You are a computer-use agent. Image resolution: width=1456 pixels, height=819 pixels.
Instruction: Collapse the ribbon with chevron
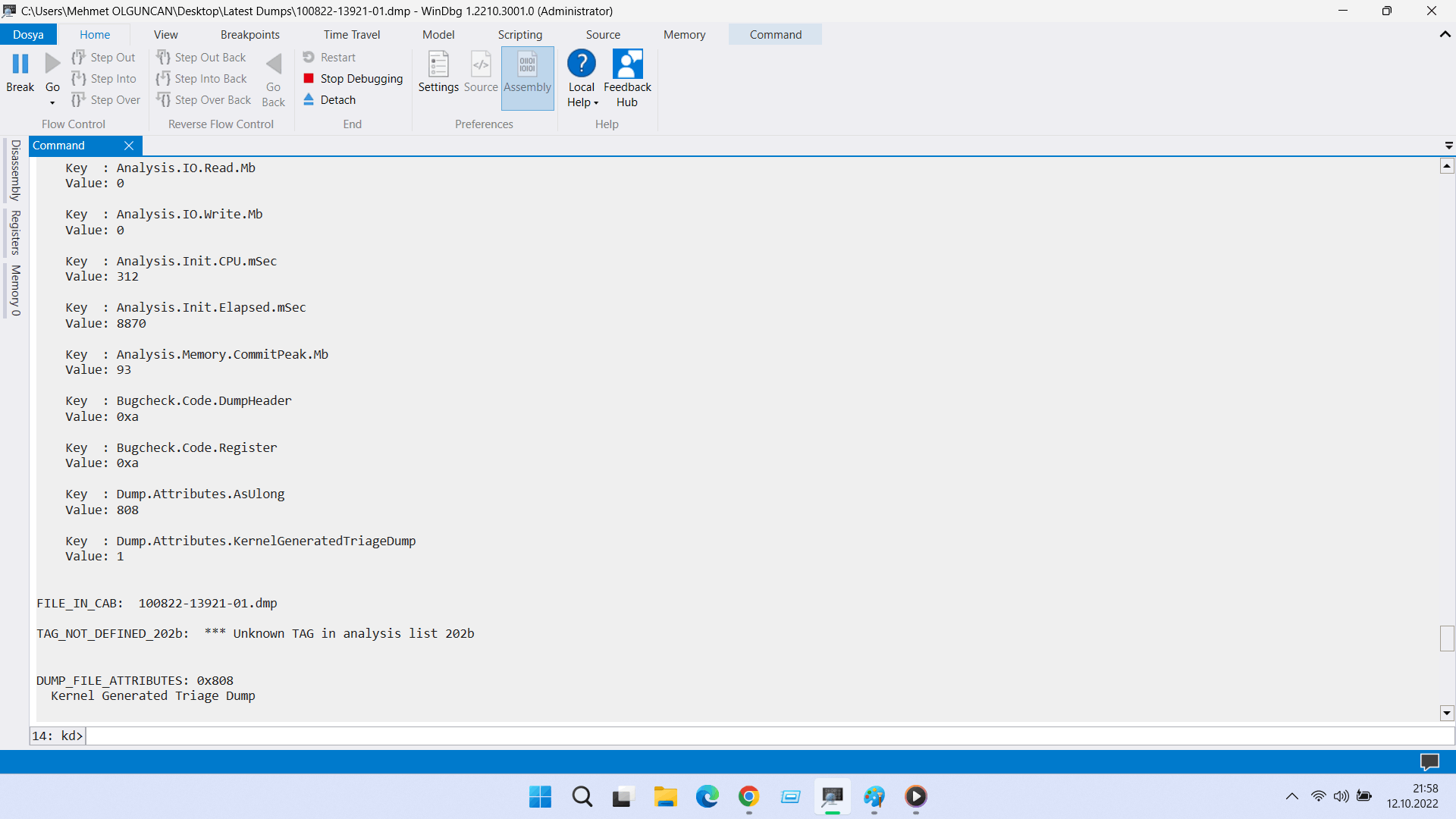pos(1445,34)
